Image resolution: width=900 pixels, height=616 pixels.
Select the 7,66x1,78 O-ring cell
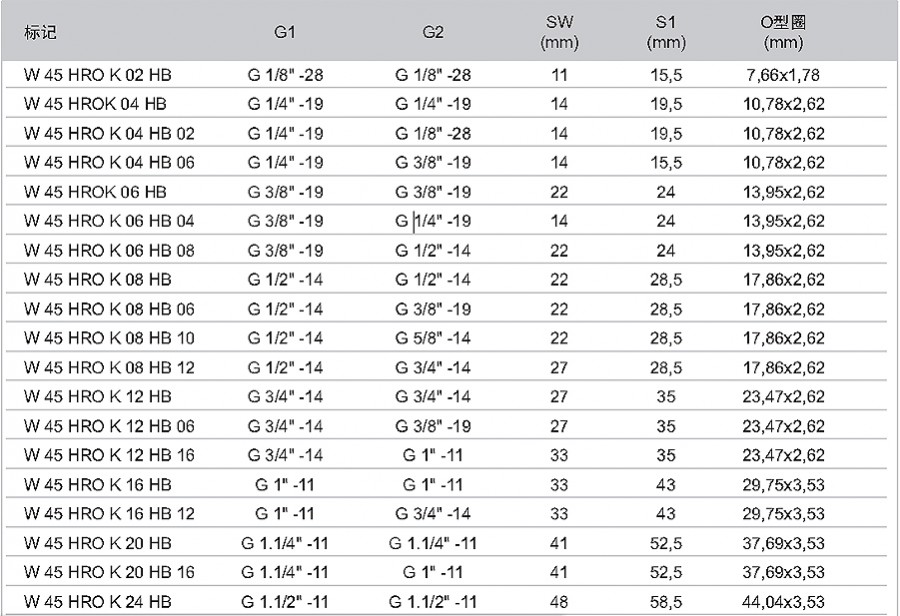click(x=783, y=75)
